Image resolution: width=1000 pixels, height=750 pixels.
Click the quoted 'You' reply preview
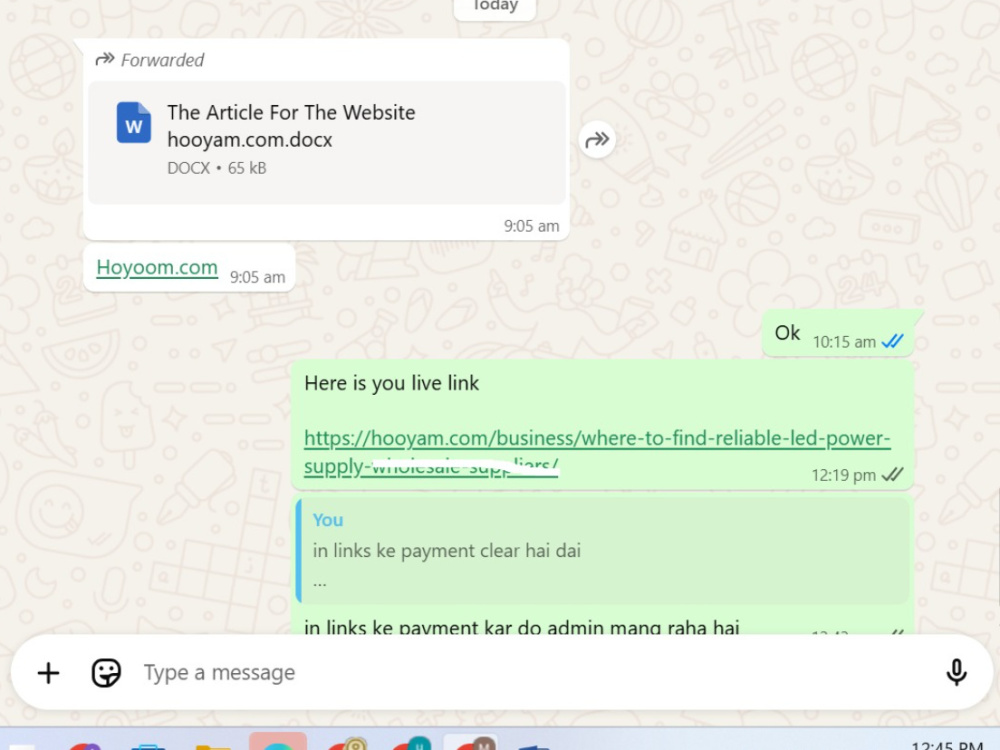click(603, 550)
